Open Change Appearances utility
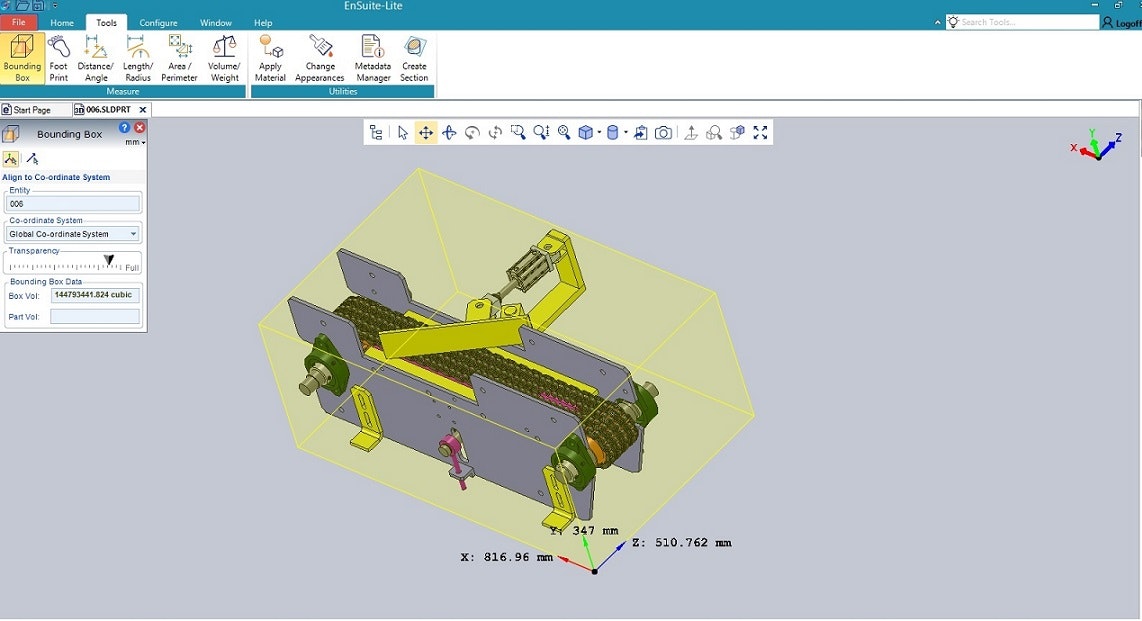1142x621 pixels. point(320,58)
